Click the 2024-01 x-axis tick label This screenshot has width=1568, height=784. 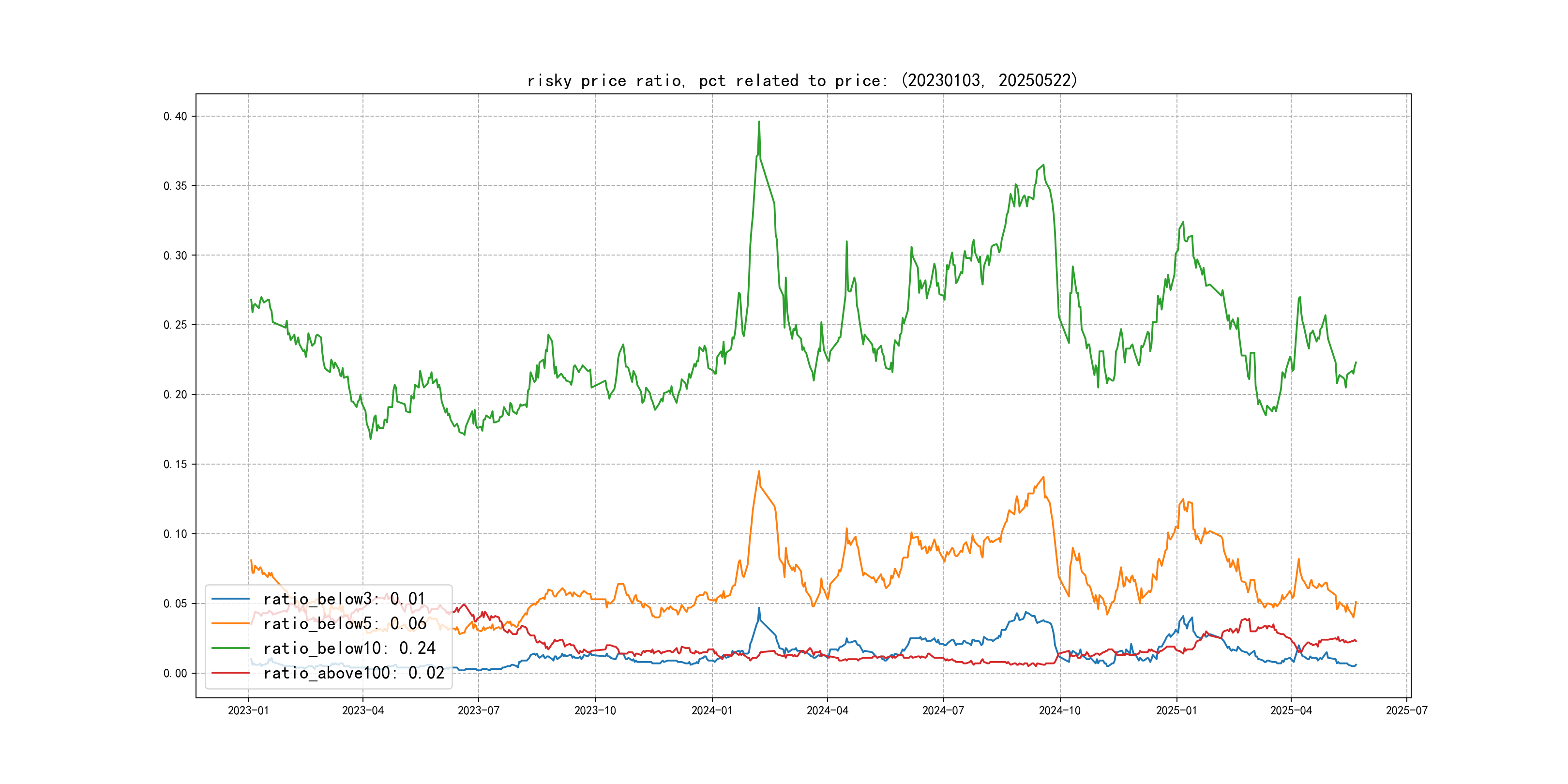point(711,710)
